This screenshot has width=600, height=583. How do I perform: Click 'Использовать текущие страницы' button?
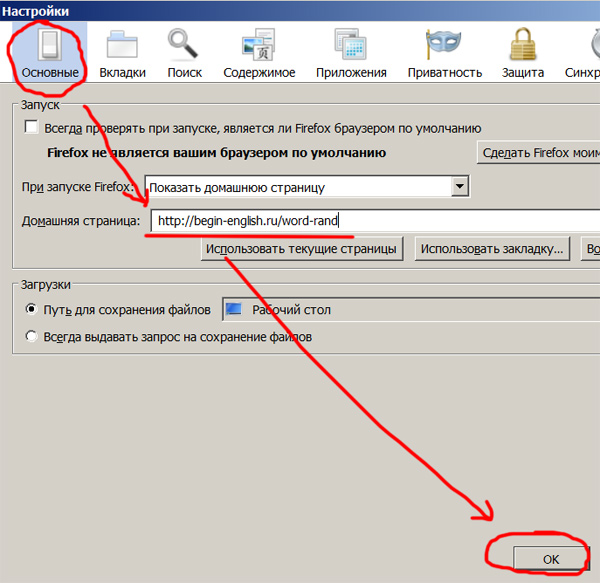(301, 249)
